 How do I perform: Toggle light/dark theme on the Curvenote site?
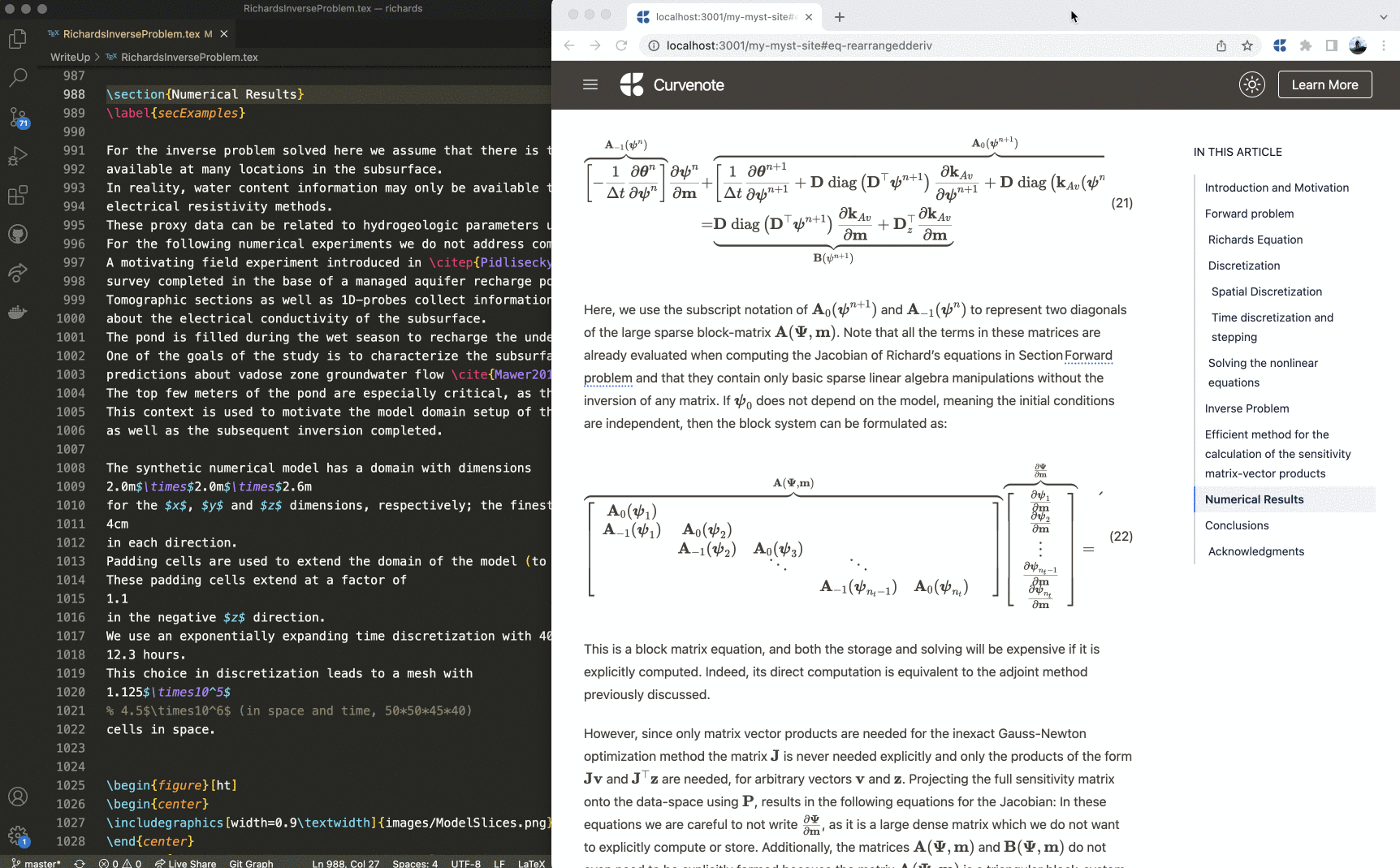coord(1252,84)
